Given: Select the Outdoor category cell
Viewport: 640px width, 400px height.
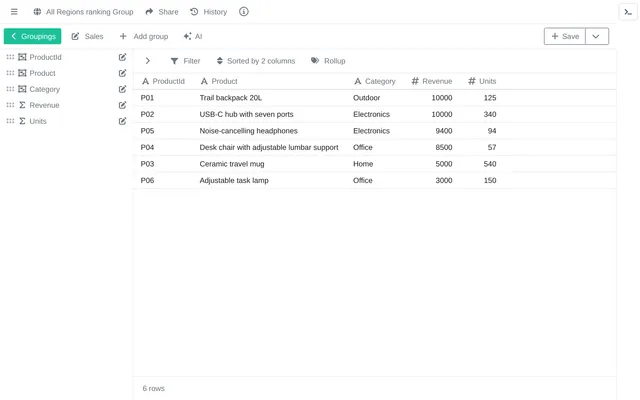Looking at the screenshot, I should pos(367,98).
